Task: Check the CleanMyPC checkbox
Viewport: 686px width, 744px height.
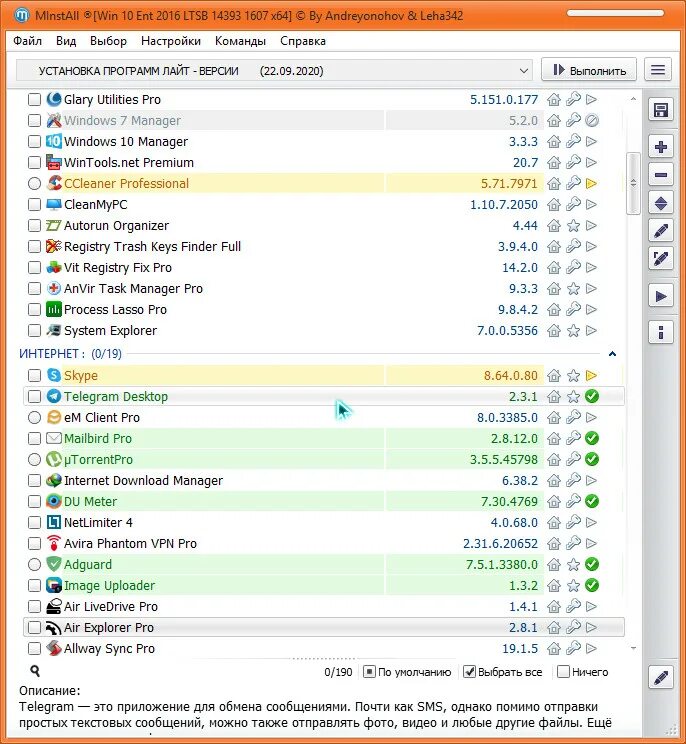Action: tap(34, 205)
